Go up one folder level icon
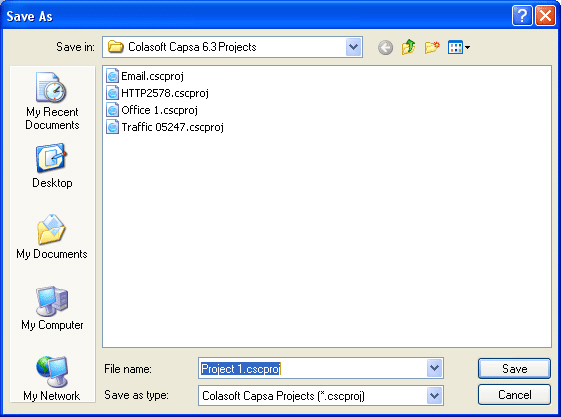The height and width of the screenshot is (417, 561). [408, 47]
